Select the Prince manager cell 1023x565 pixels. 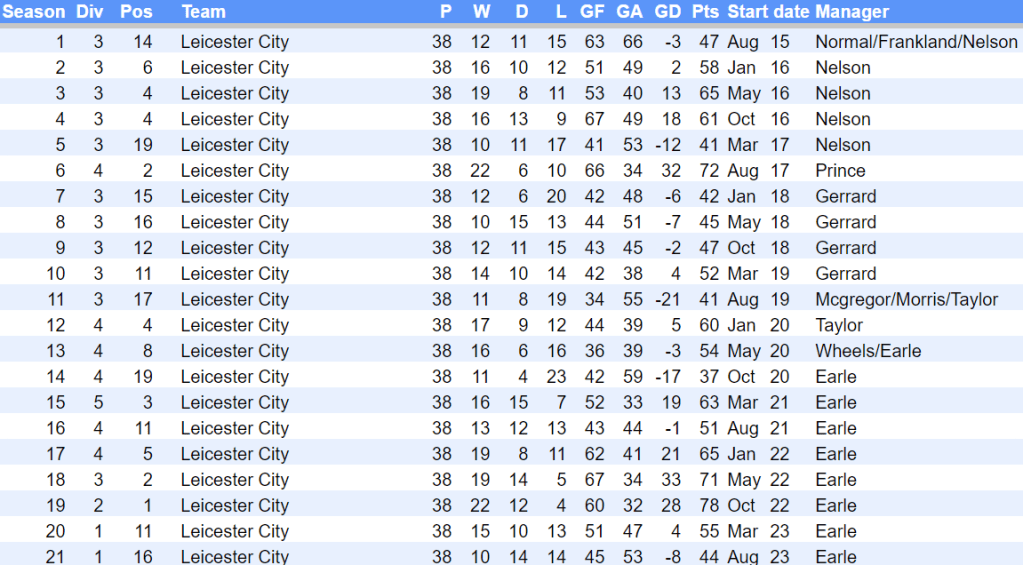tap(840, 171)
